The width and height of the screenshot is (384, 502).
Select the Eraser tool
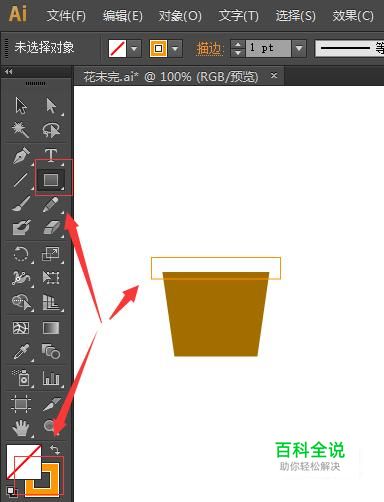click(x=51, y=227)
